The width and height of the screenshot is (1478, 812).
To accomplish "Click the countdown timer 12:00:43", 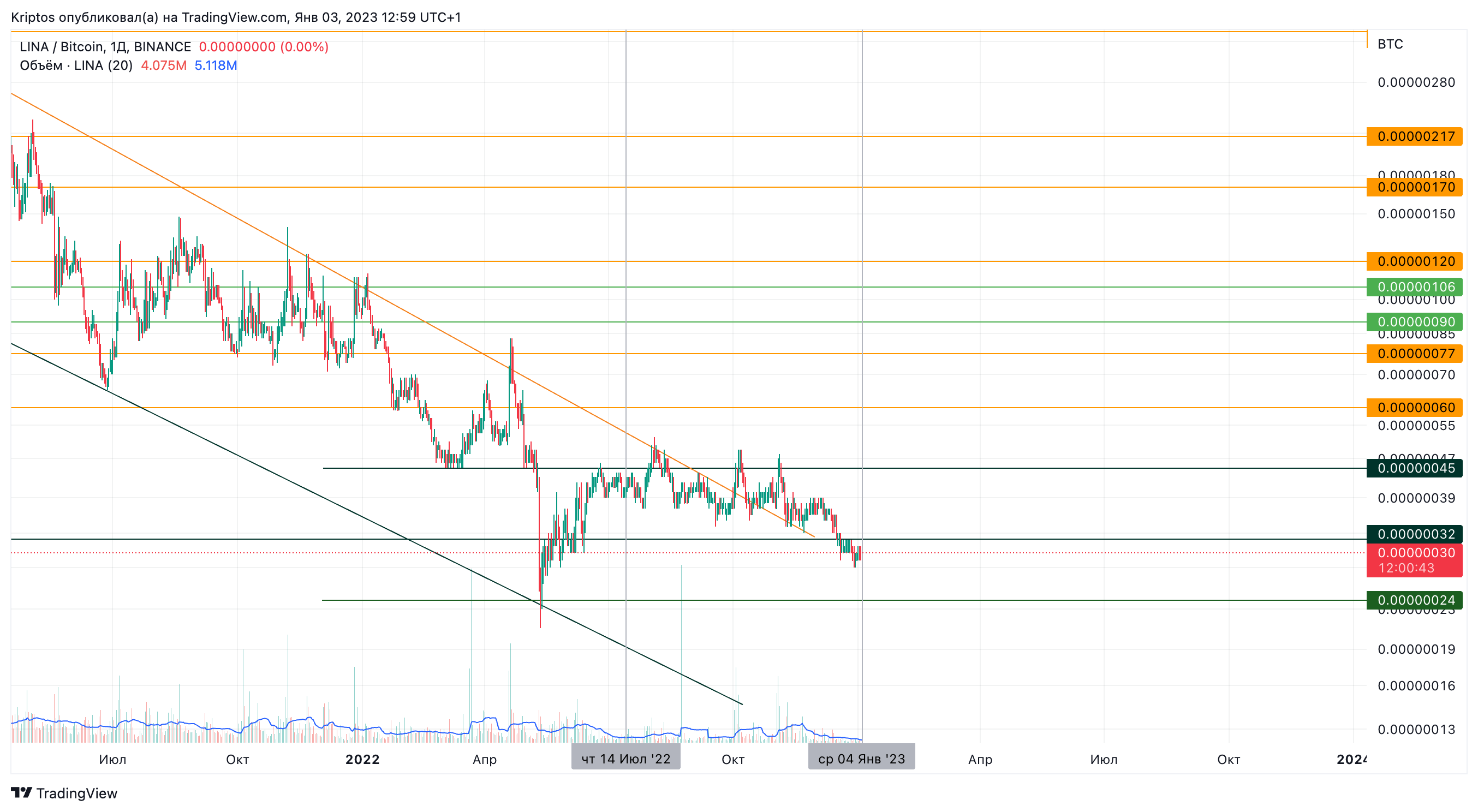I will [1406, 568].
